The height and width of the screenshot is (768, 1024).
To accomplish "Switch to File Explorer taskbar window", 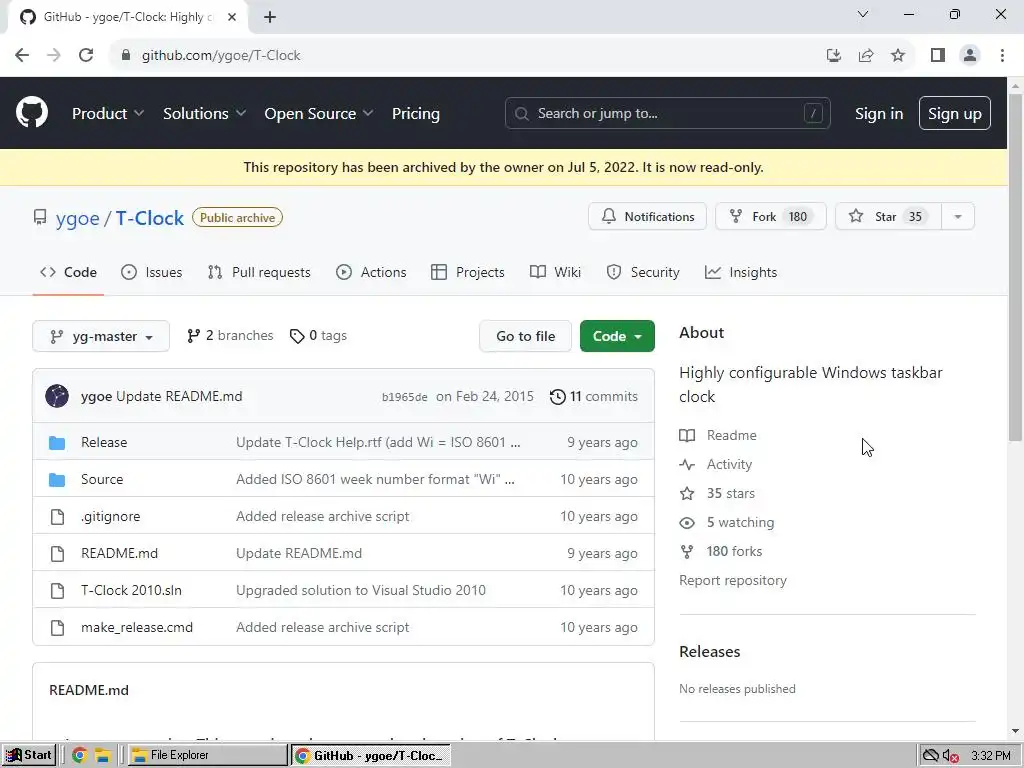I will pyautogui.click(x=208, y=755).
